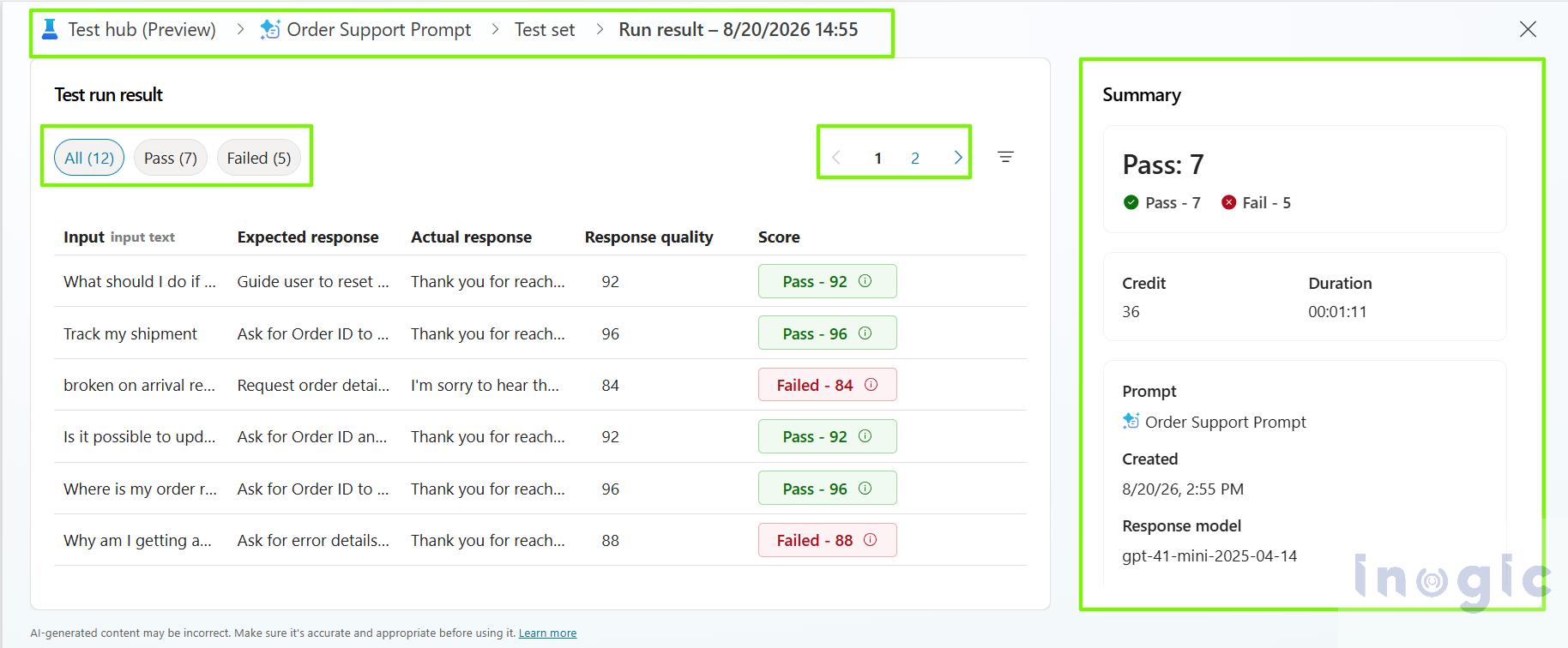
Task: Open the Learn more link
Action: click(547, 633)
